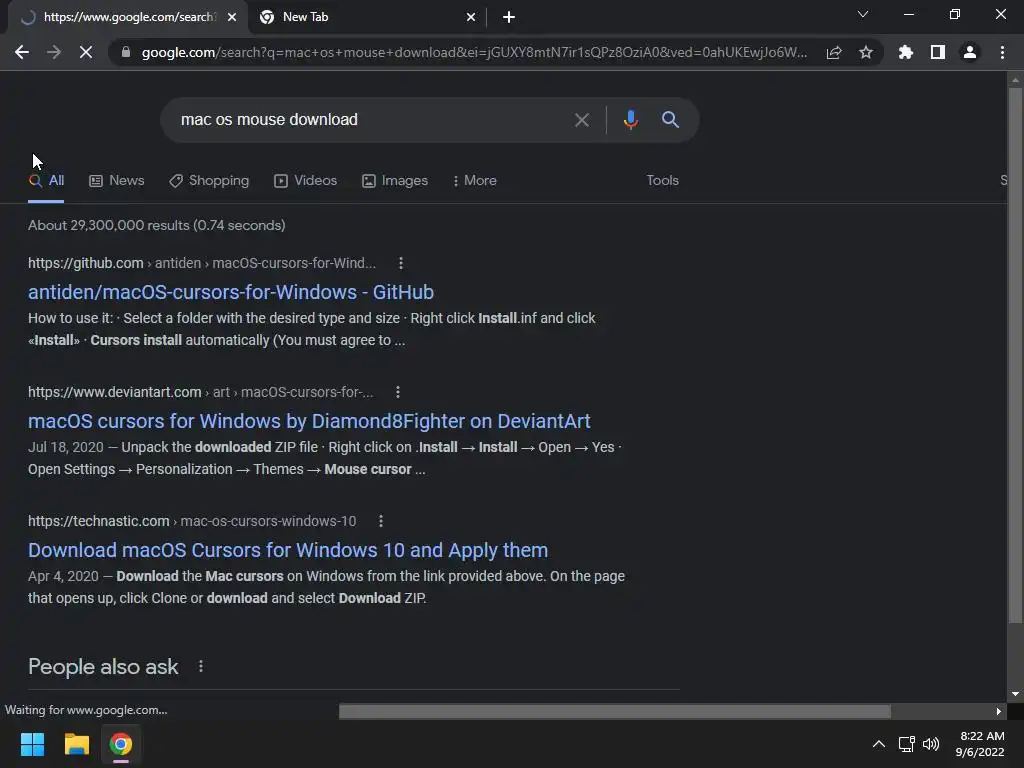Click the https://technastic.com breadcrumb
Viewport: 1024px width, 768px height.
(x=99, y=521)
